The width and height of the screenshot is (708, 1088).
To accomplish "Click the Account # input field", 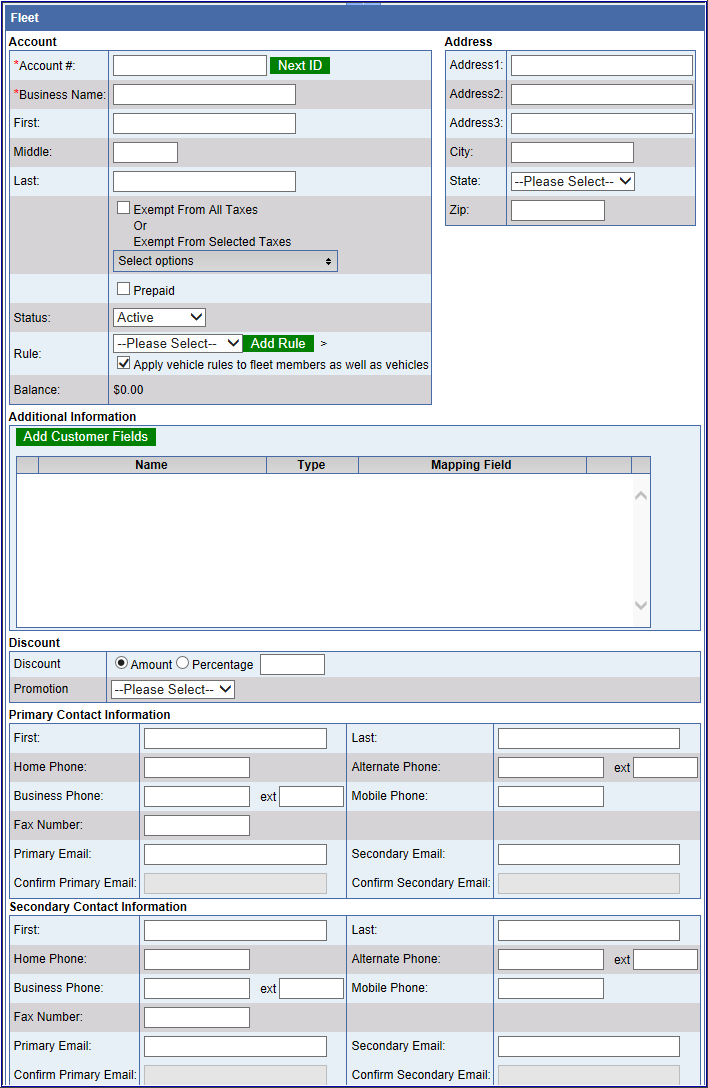I will (x=189, y=66).
